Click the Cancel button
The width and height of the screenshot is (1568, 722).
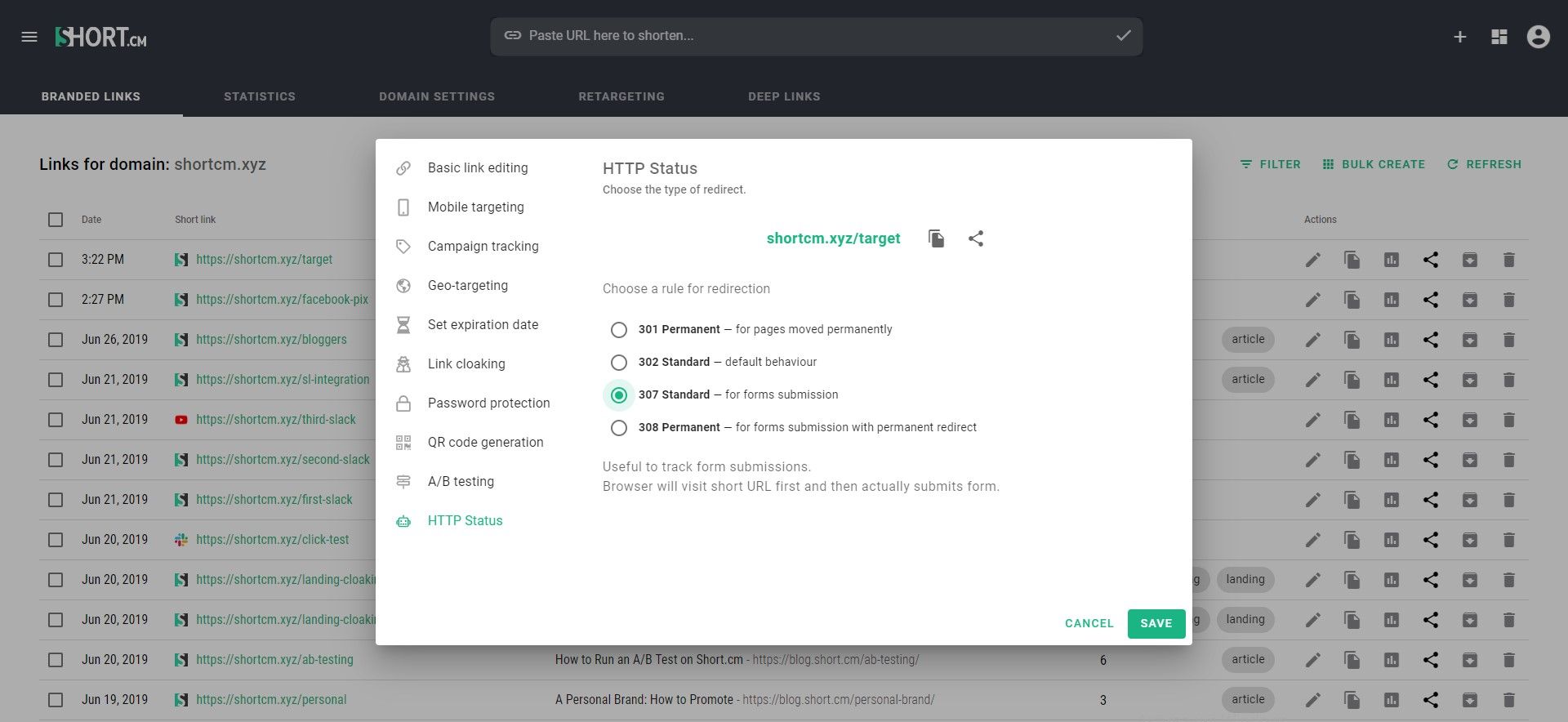coord(1089,624)
